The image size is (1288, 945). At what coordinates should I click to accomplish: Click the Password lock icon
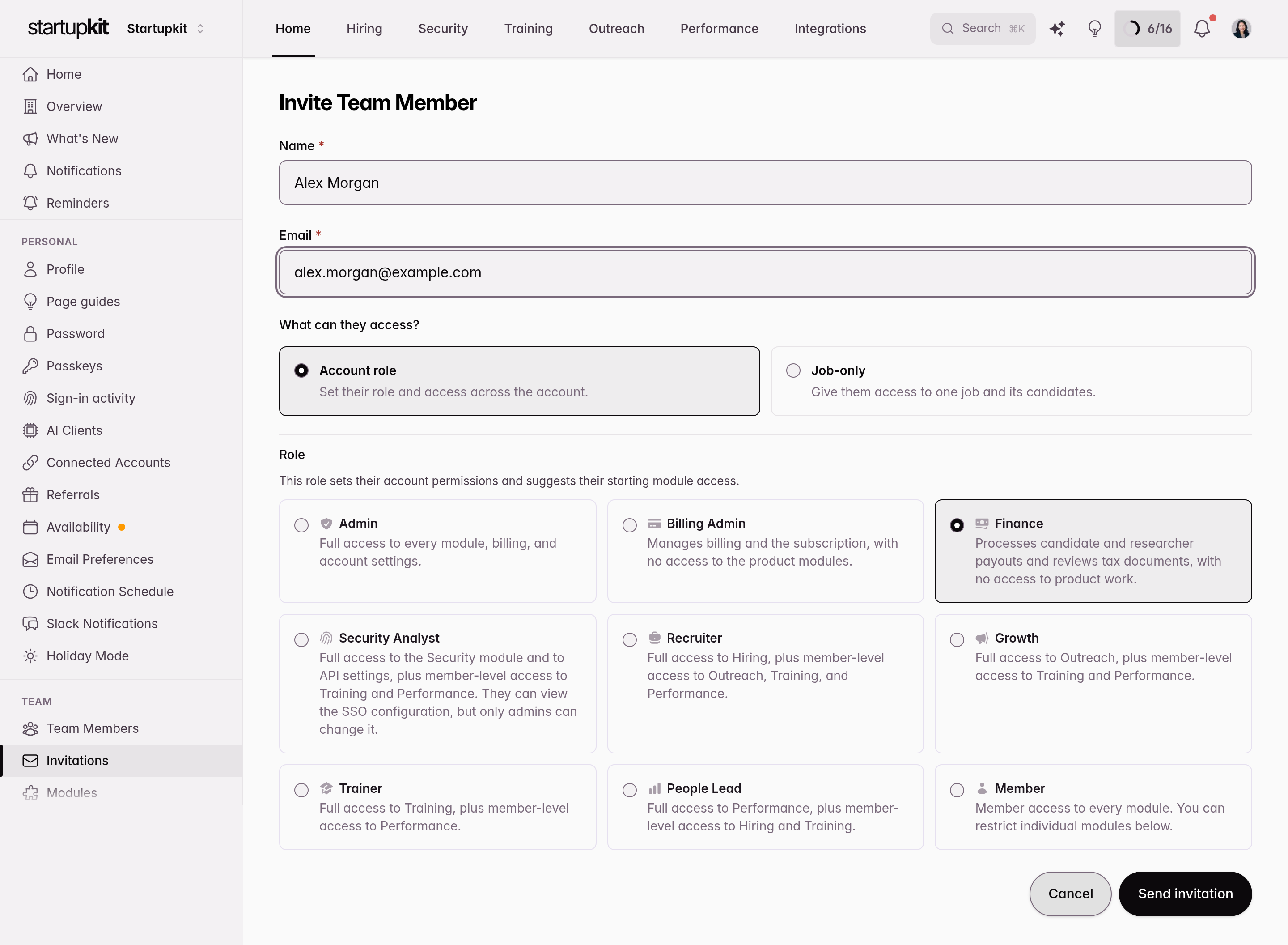30,333
